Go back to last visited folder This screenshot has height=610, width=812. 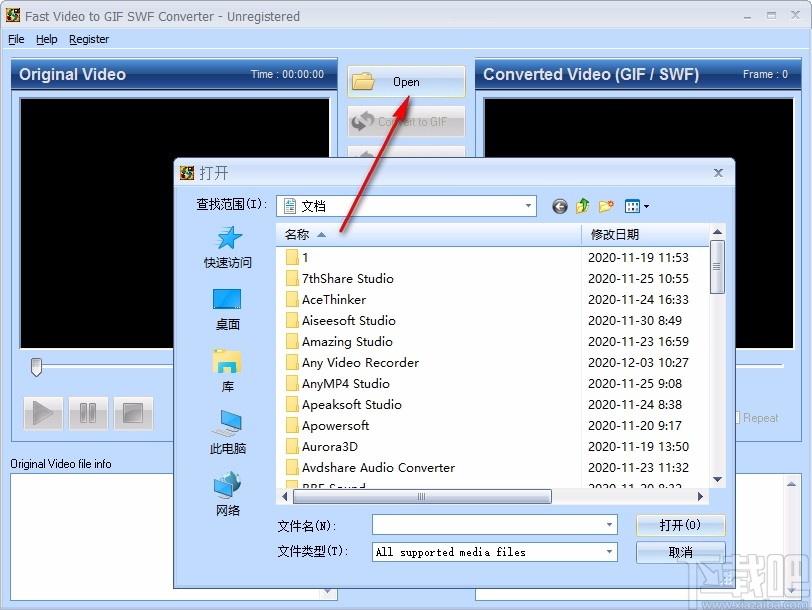tap(559, 207)
